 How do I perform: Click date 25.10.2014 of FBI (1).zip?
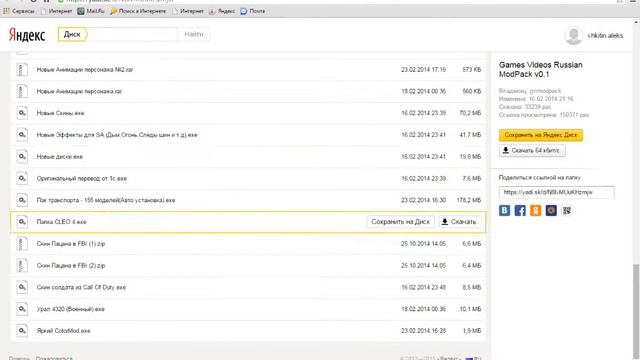[x=423, y=244]
